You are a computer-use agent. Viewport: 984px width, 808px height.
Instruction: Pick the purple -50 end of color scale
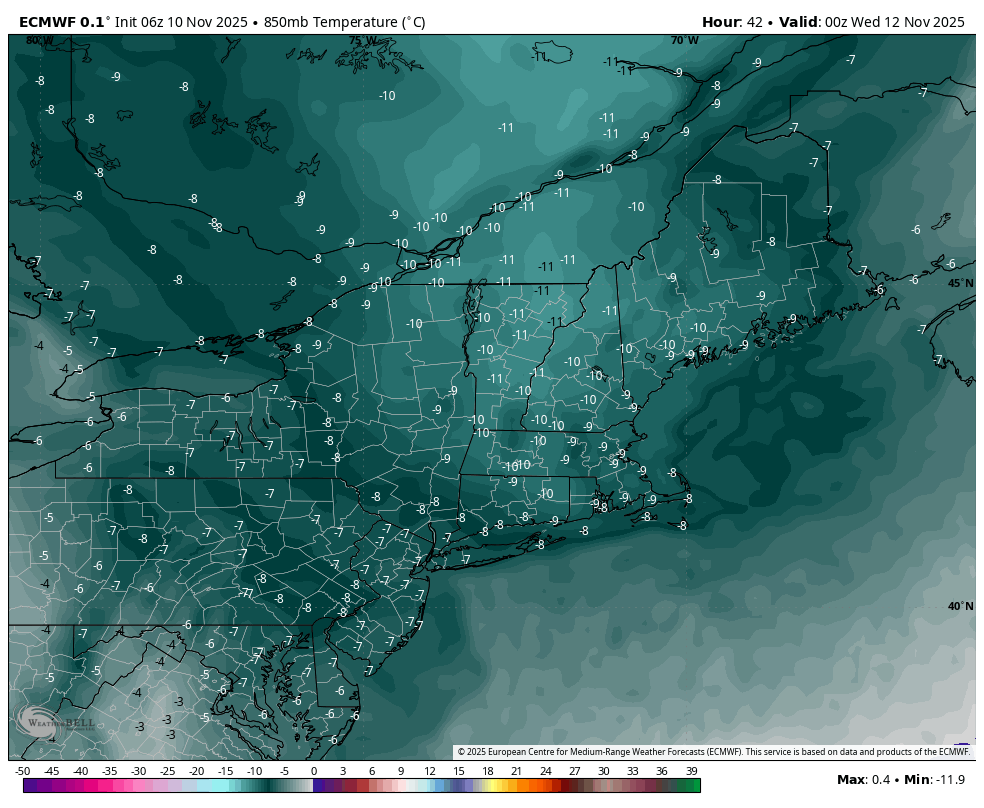pyautogui.click(x=28, y=786)
